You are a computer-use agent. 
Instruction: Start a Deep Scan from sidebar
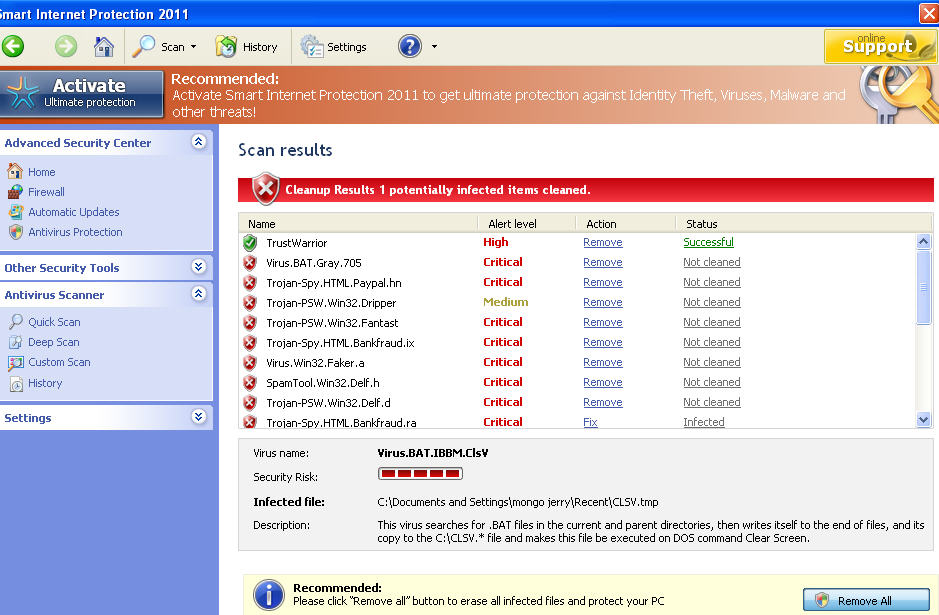pos(53,342)
